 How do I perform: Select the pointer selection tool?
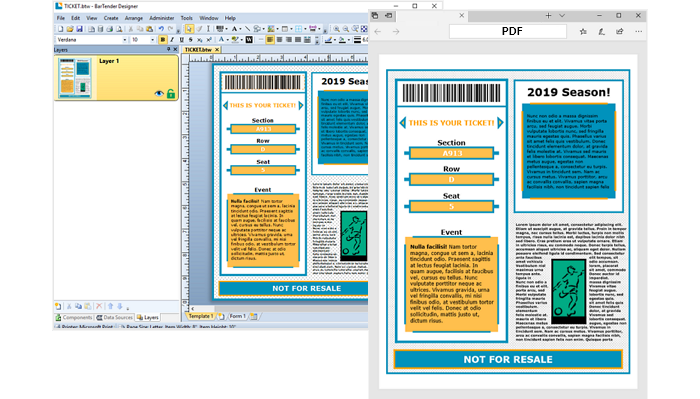189,29
